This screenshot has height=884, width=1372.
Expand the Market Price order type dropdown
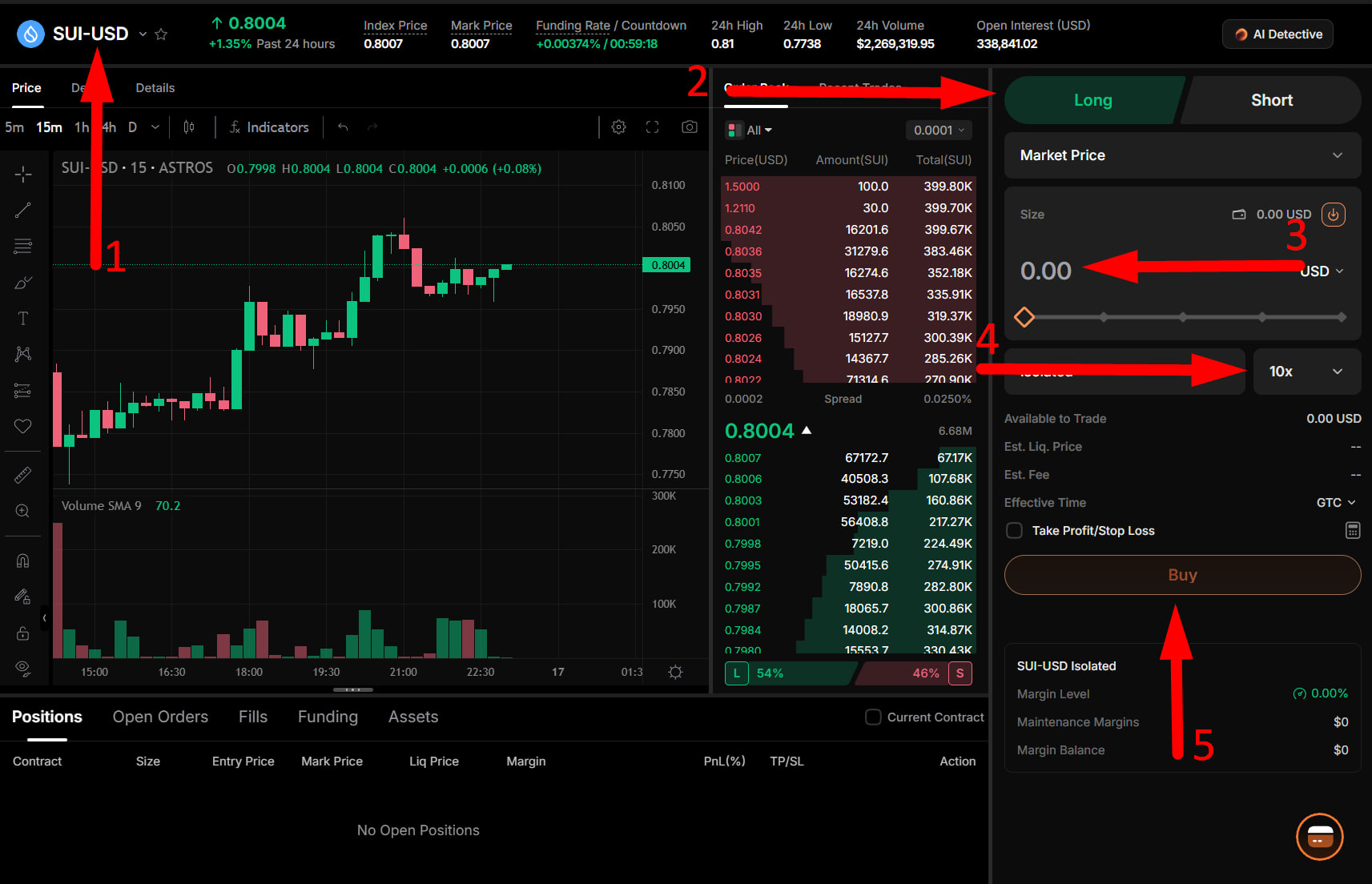(x=1182, y=155)
